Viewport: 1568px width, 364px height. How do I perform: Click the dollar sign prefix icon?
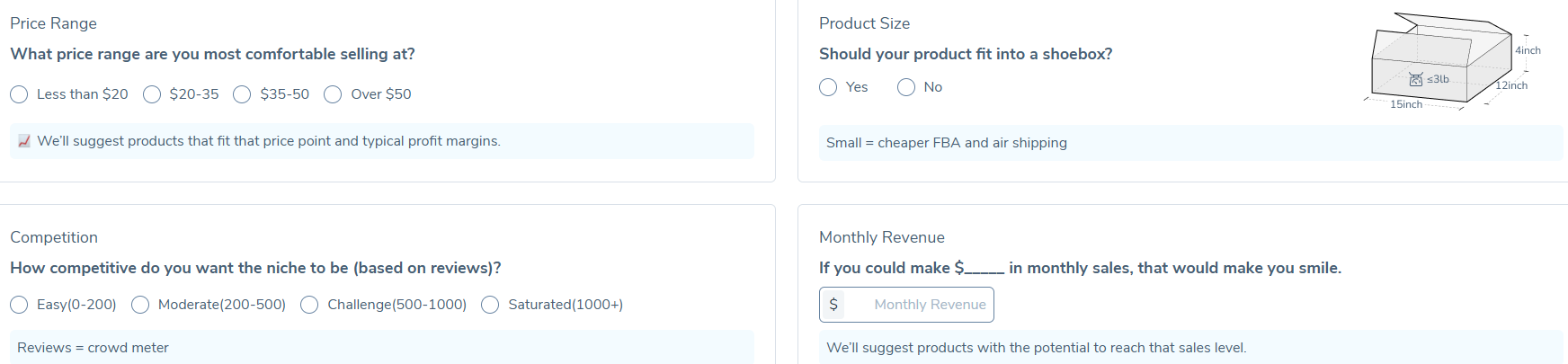(x=833, y=305)
